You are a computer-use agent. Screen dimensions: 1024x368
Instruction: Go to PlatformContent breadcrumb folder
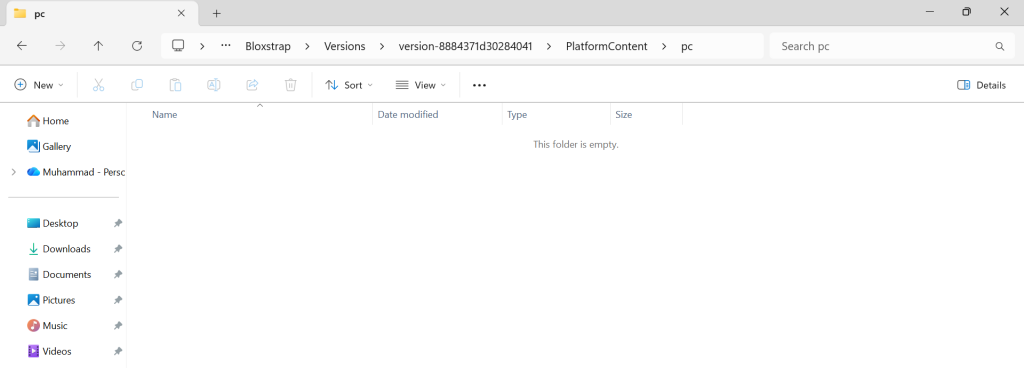pyautogui.click(x=607, y=46)
